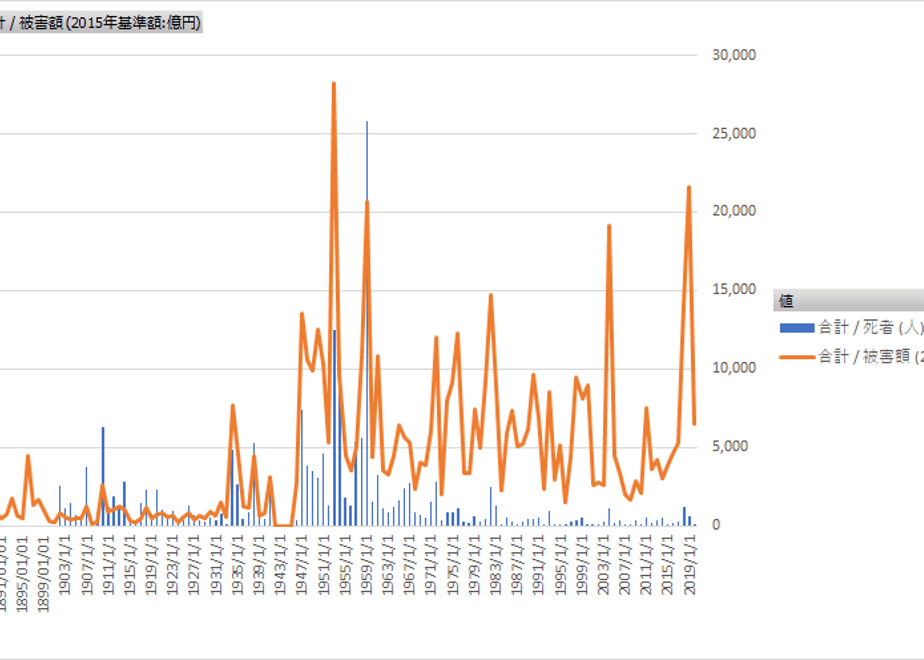
Task: Click the 1919/1/1 date axis label
Action: (151, 565)
